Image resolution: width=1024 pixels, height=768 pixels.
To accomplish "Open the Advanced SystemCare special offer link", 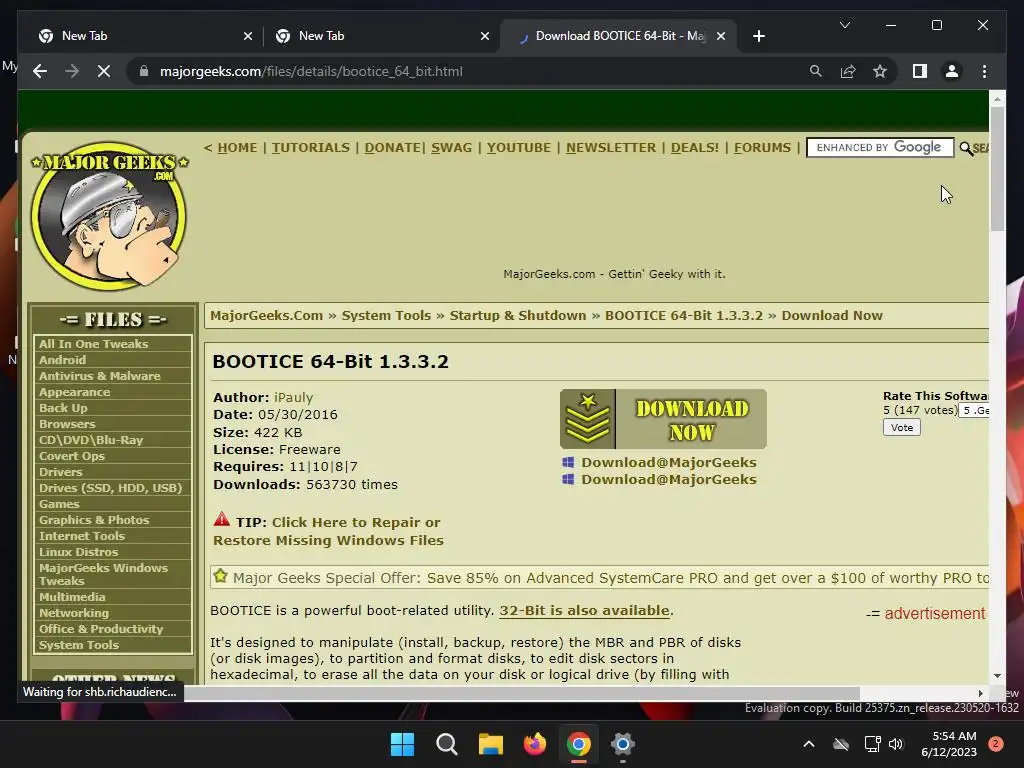I will [x=611, y=578].
